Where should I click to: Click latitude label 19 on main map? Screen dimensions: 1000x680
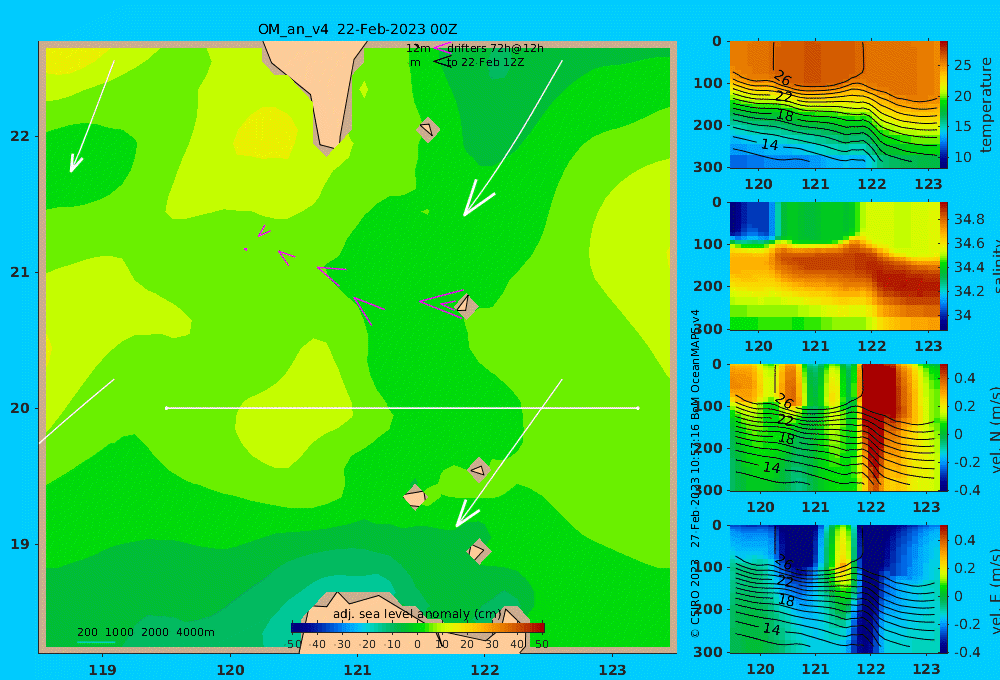[x=20, y=544]
